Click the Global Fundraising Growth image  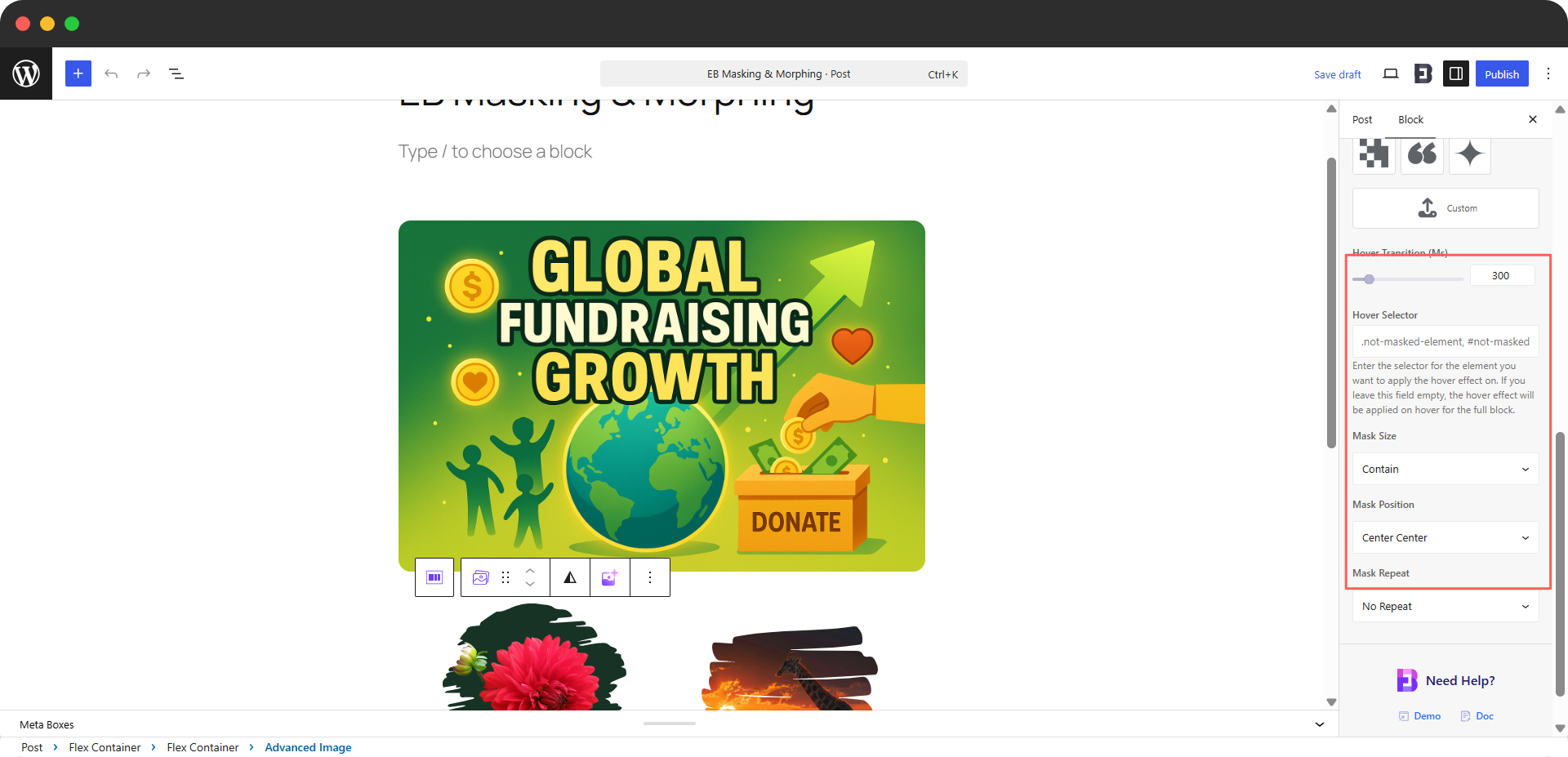point(661,396)
